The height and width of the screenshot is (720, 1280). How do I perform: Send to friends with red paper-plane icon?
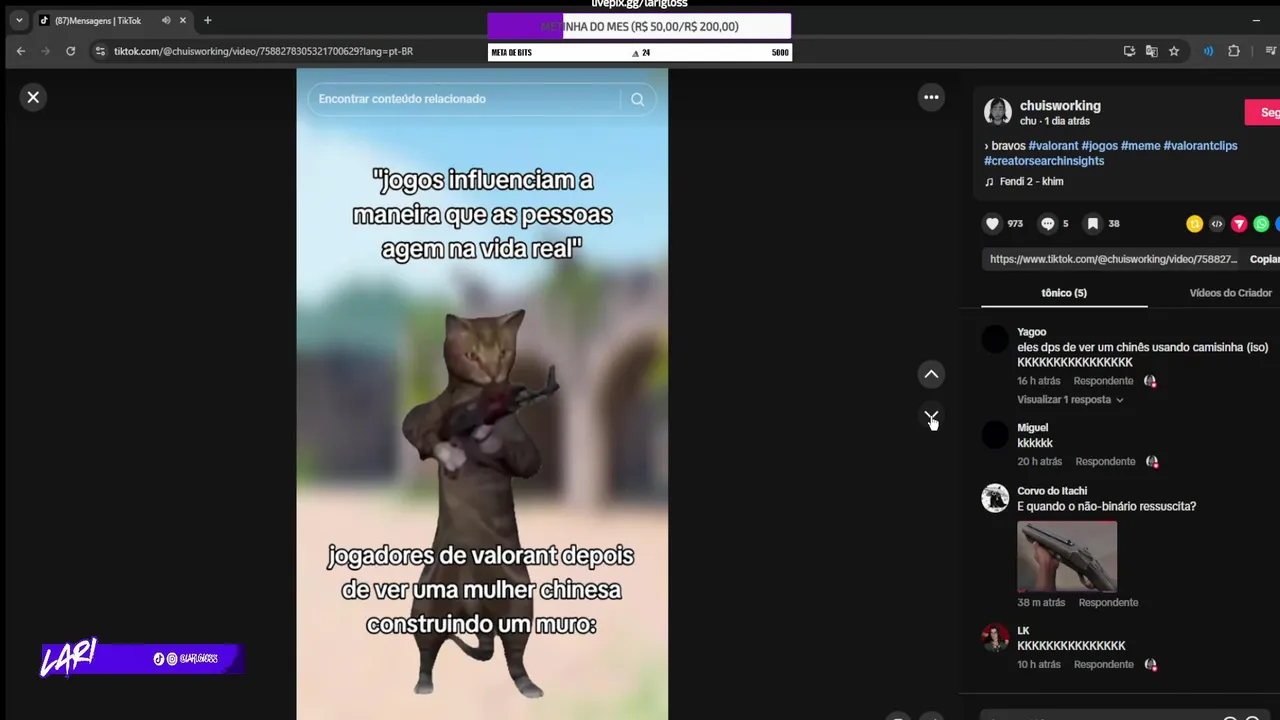pyautogui.click(x=1239, y=224)
